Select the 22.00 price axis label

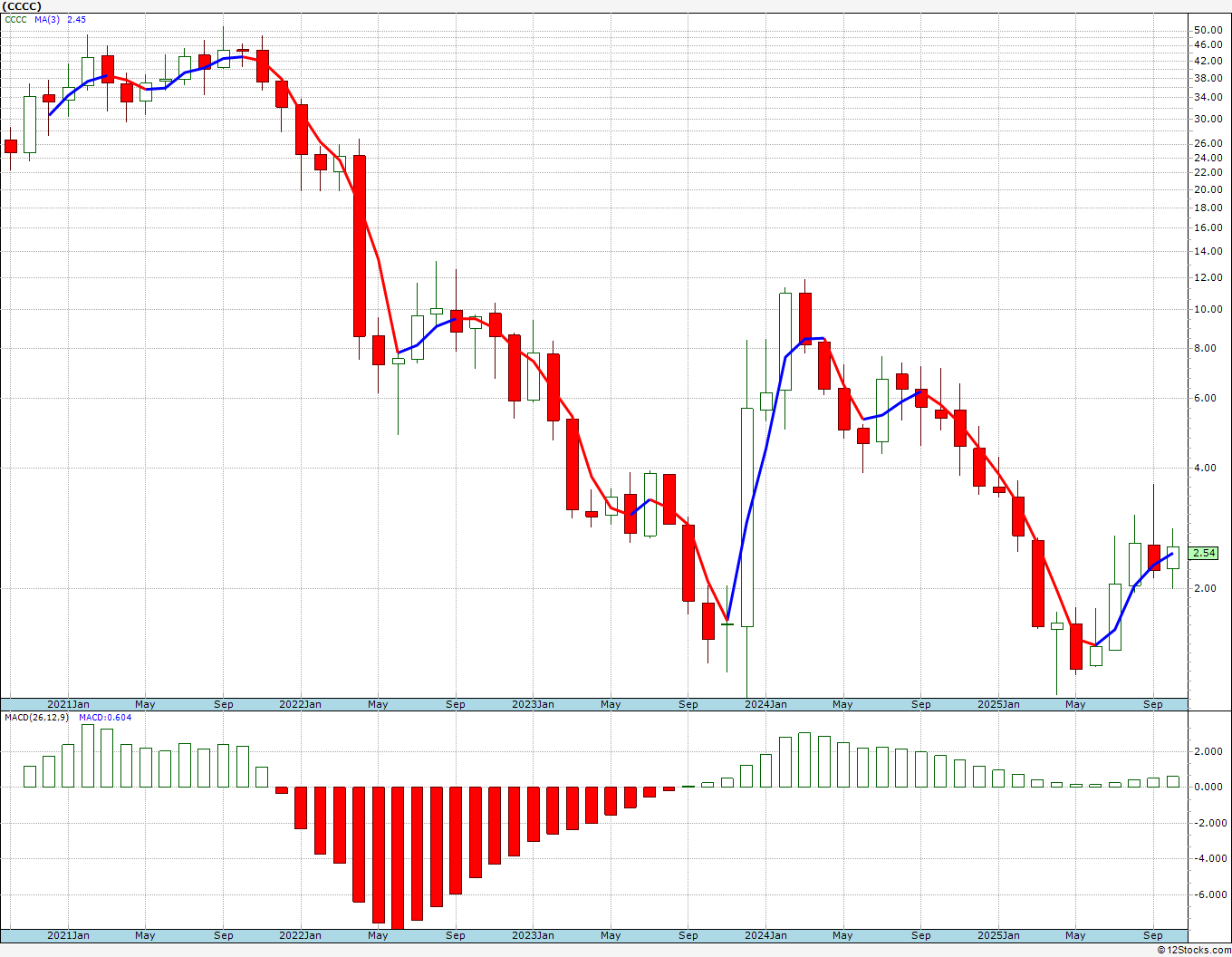pyautogui.click(x=1208, y=172)
